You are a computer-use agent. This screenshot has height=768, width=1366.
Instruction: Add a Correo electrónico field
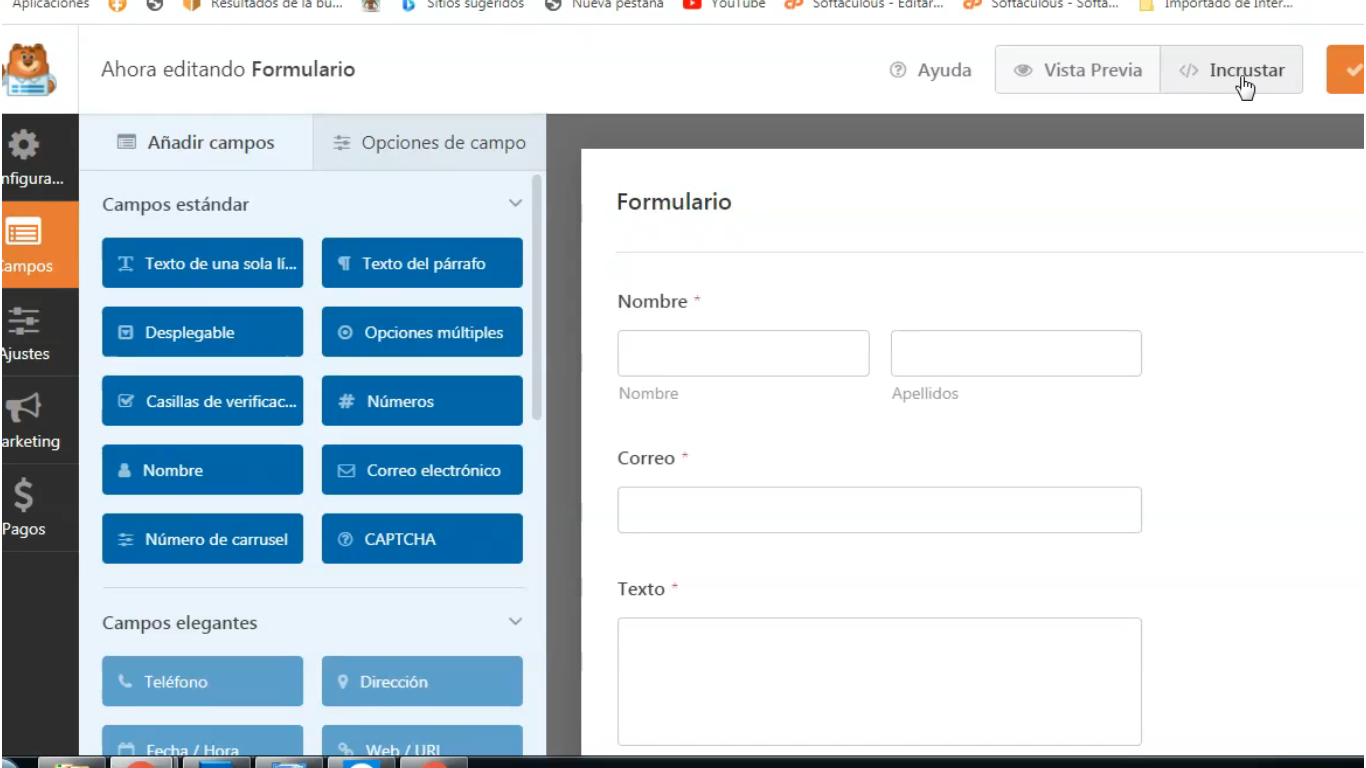click(x=422, y=470)
